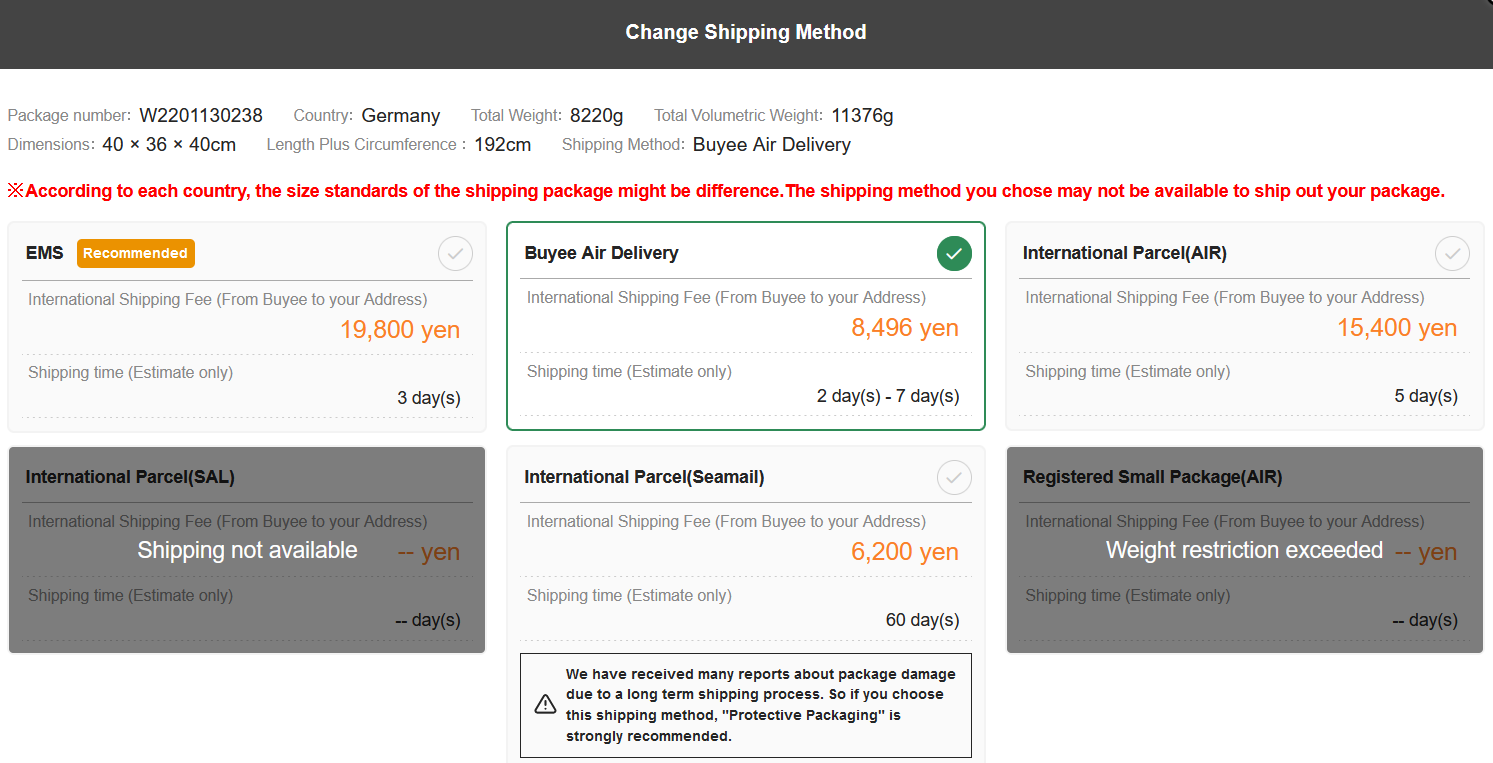The image size is (1493, 763).
Task: Click the 60 day(s) shipping time
Action: tap(922, 620)
